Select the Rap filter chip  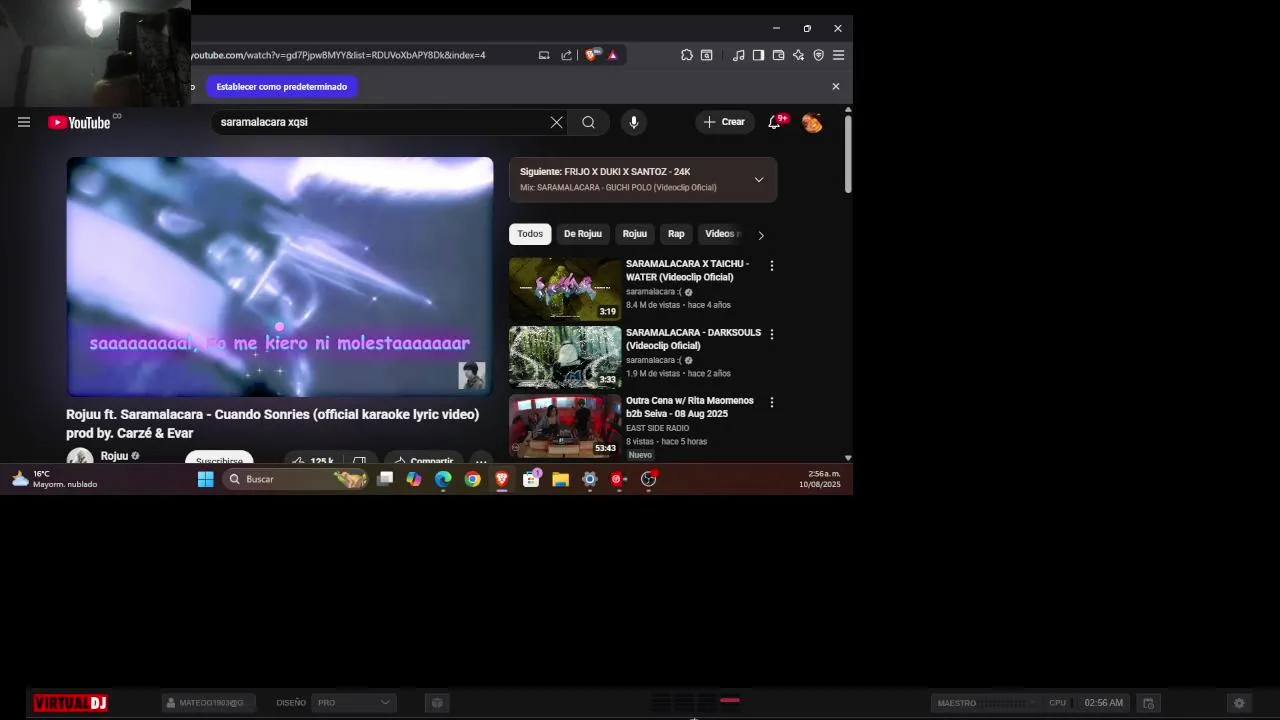(676, 234)
